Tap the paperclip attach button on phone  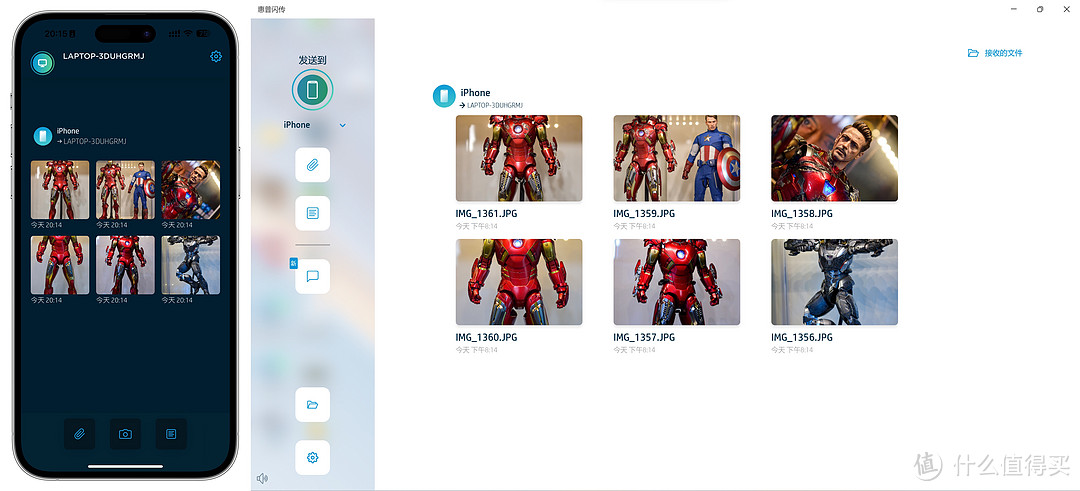click(x=79, y=434)
